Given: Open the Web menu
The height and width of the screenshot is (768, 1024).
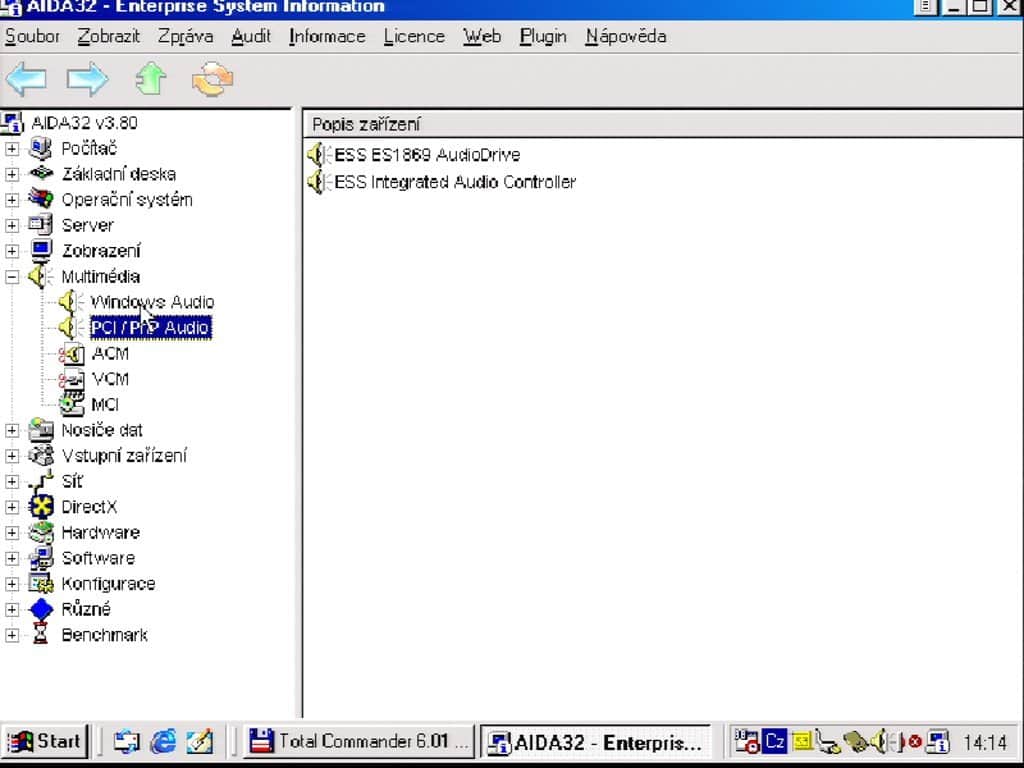Looking at the screenshot, I should (x=482, y=36).
